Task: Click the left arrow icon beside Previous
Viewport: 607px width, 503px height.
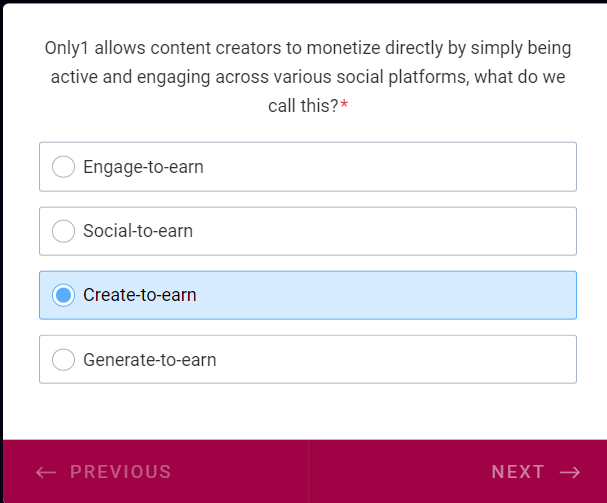Action: [x=46, y=472]
